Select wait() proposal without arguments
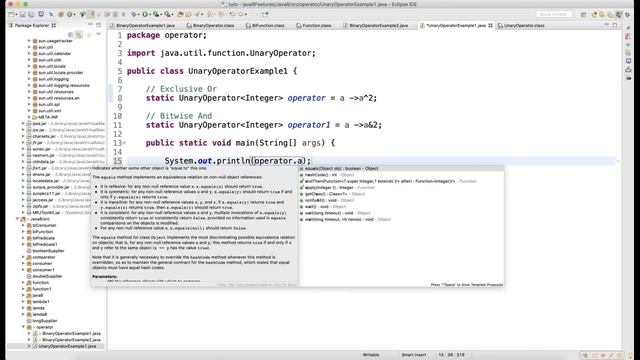Screen dimensions: 640x360 (402, 207)
